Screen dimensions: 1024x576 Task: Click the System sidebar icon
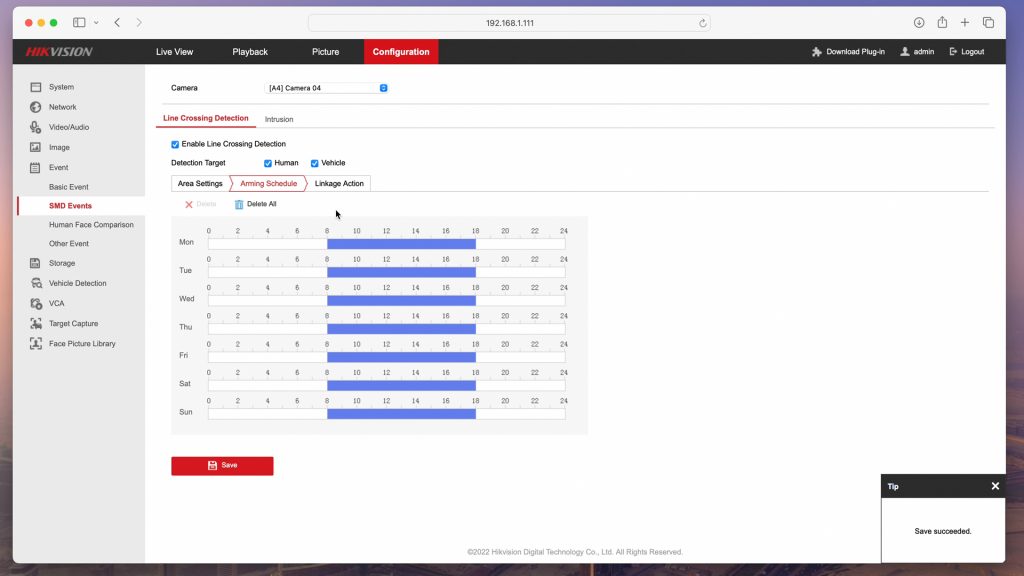coord(36,87)
